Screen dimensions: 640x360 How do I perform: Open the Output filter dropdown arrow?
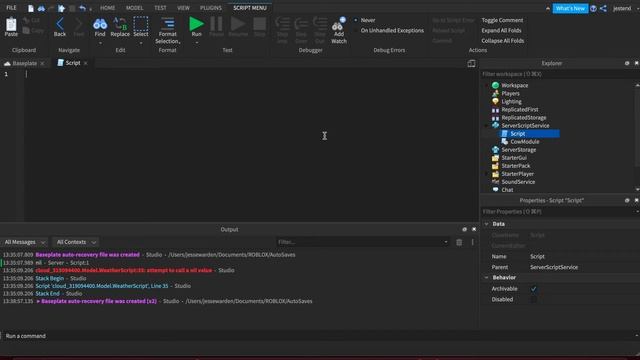445,242
